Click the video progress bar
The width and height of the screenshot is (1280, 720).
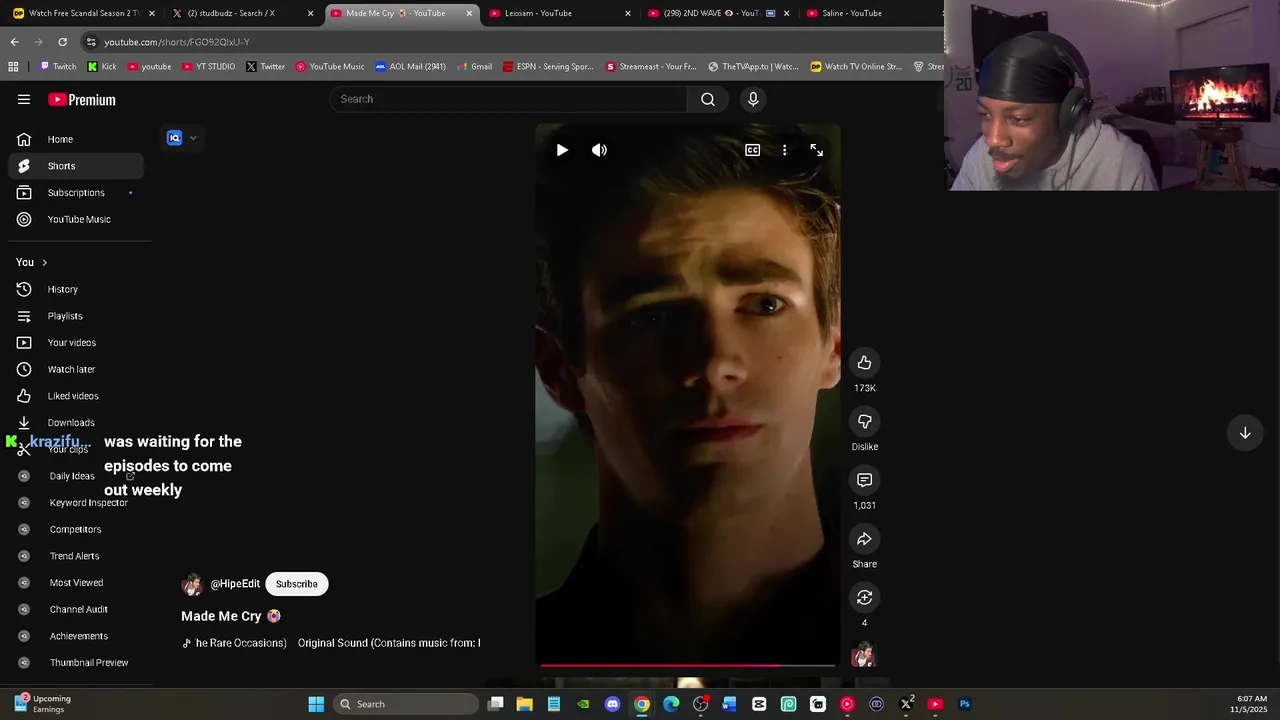[x=687, y=665]
